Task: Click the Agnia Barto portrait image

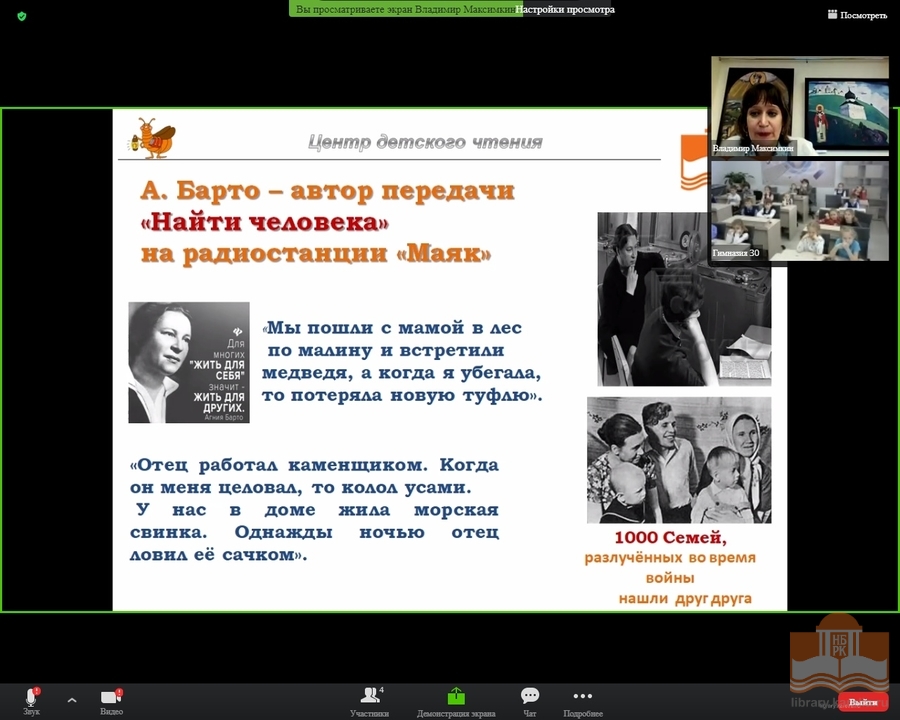Action: (x=189, y=362)
